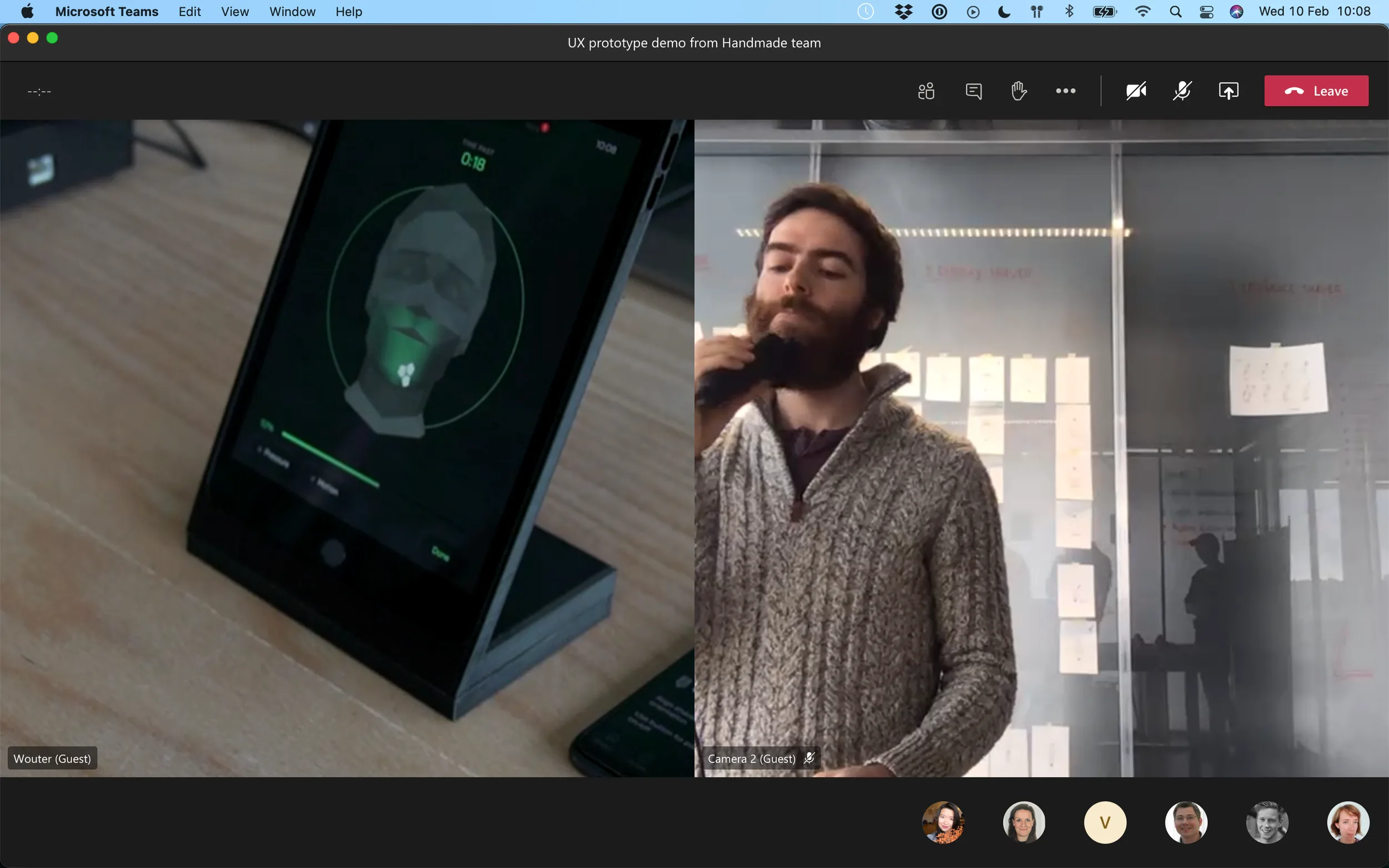
Task: Toggle Do Not Disturb moon icon
Action: (x=1005, y=12)
